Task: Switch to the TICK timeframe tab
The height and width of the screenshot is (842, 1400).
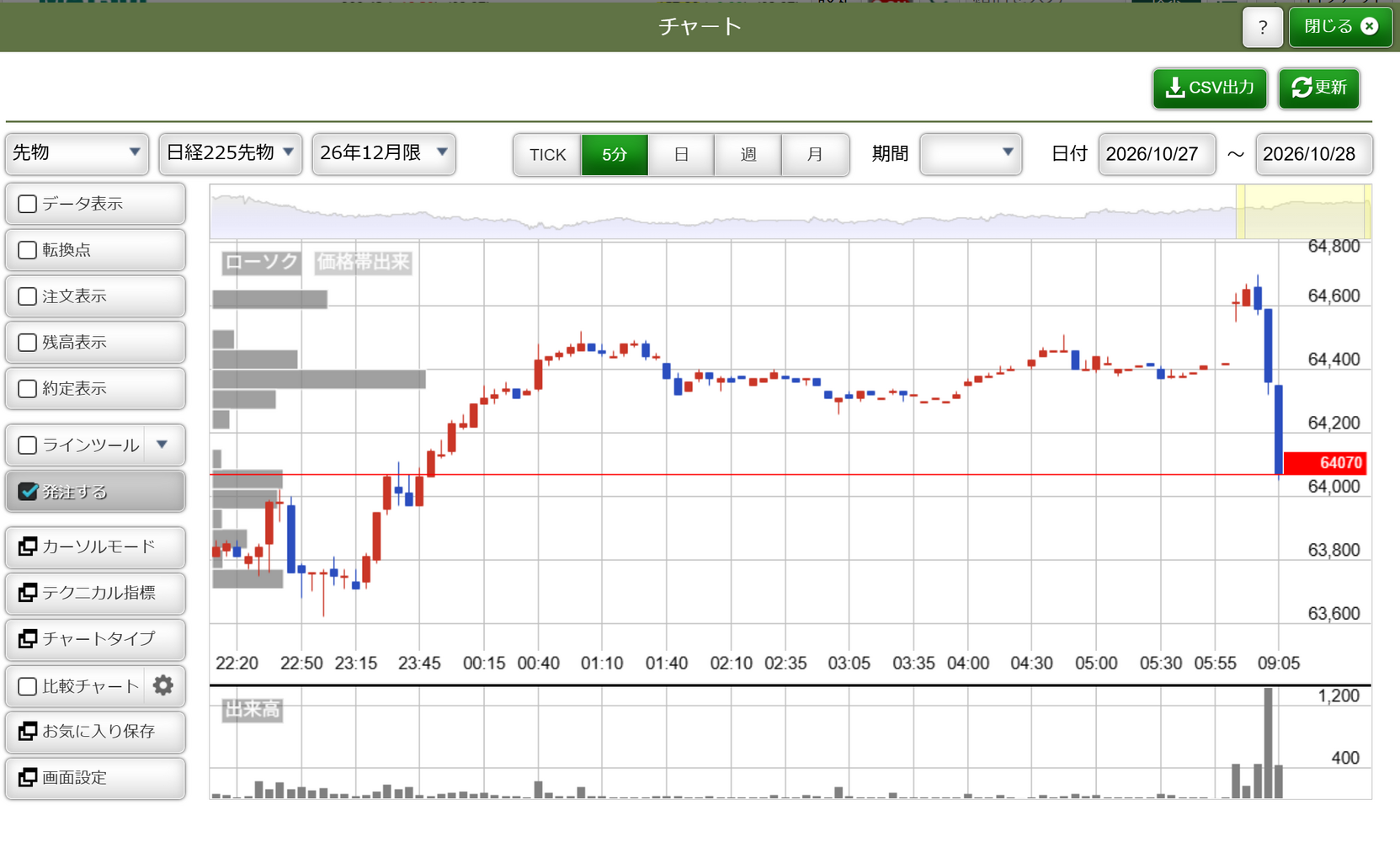Action: [547, 155]
